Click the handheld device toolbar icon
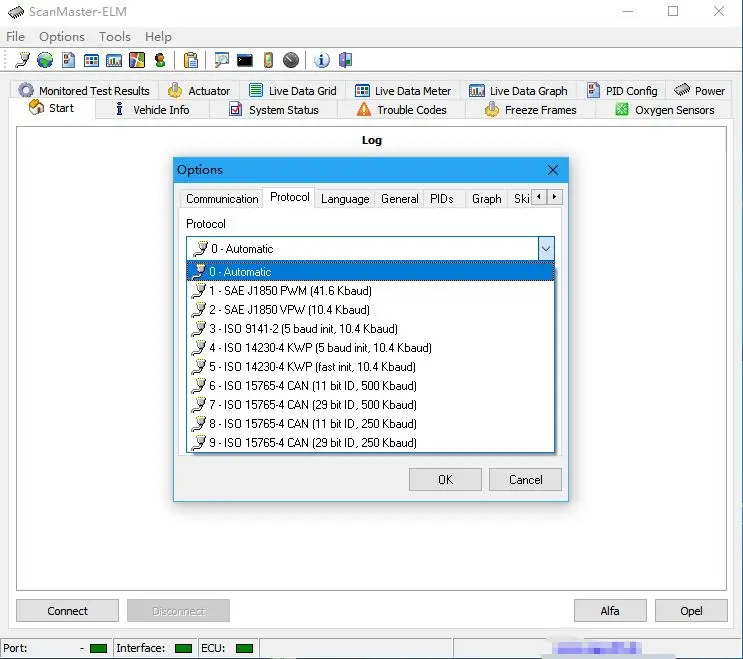This screenshot has width=743, height=659. click(268, 60)
